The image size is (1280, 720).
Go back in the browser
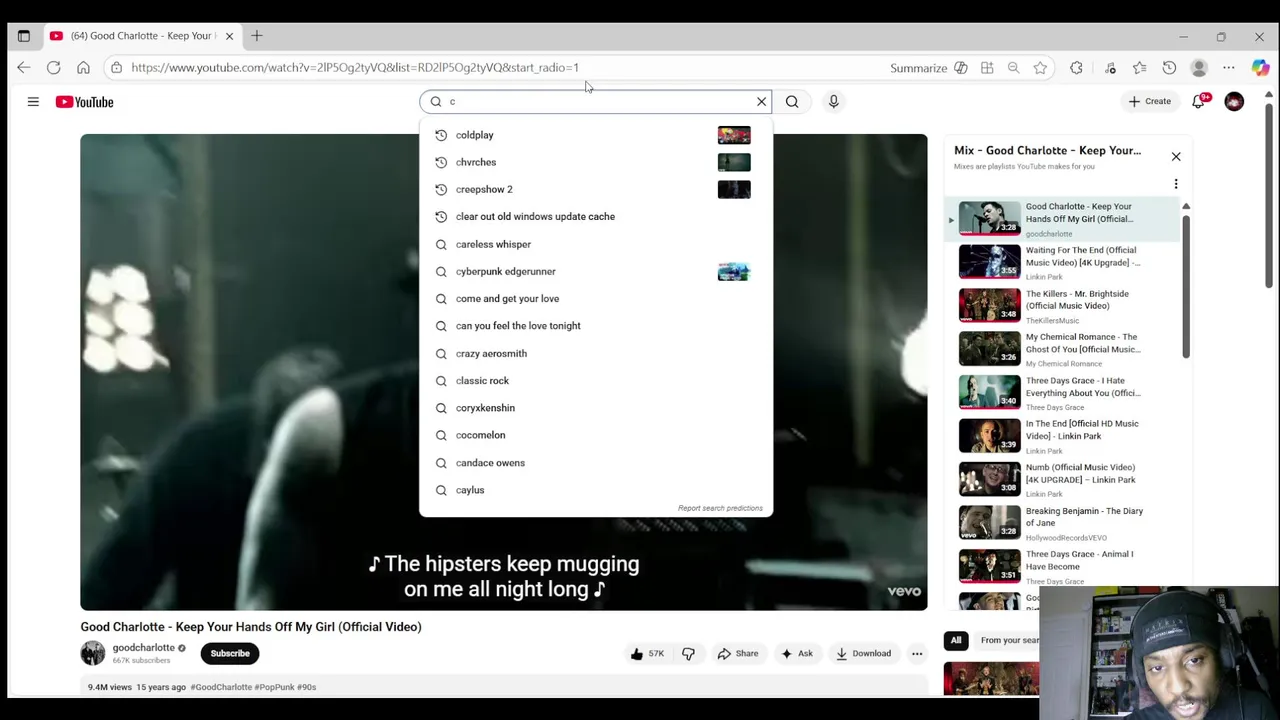24,68
